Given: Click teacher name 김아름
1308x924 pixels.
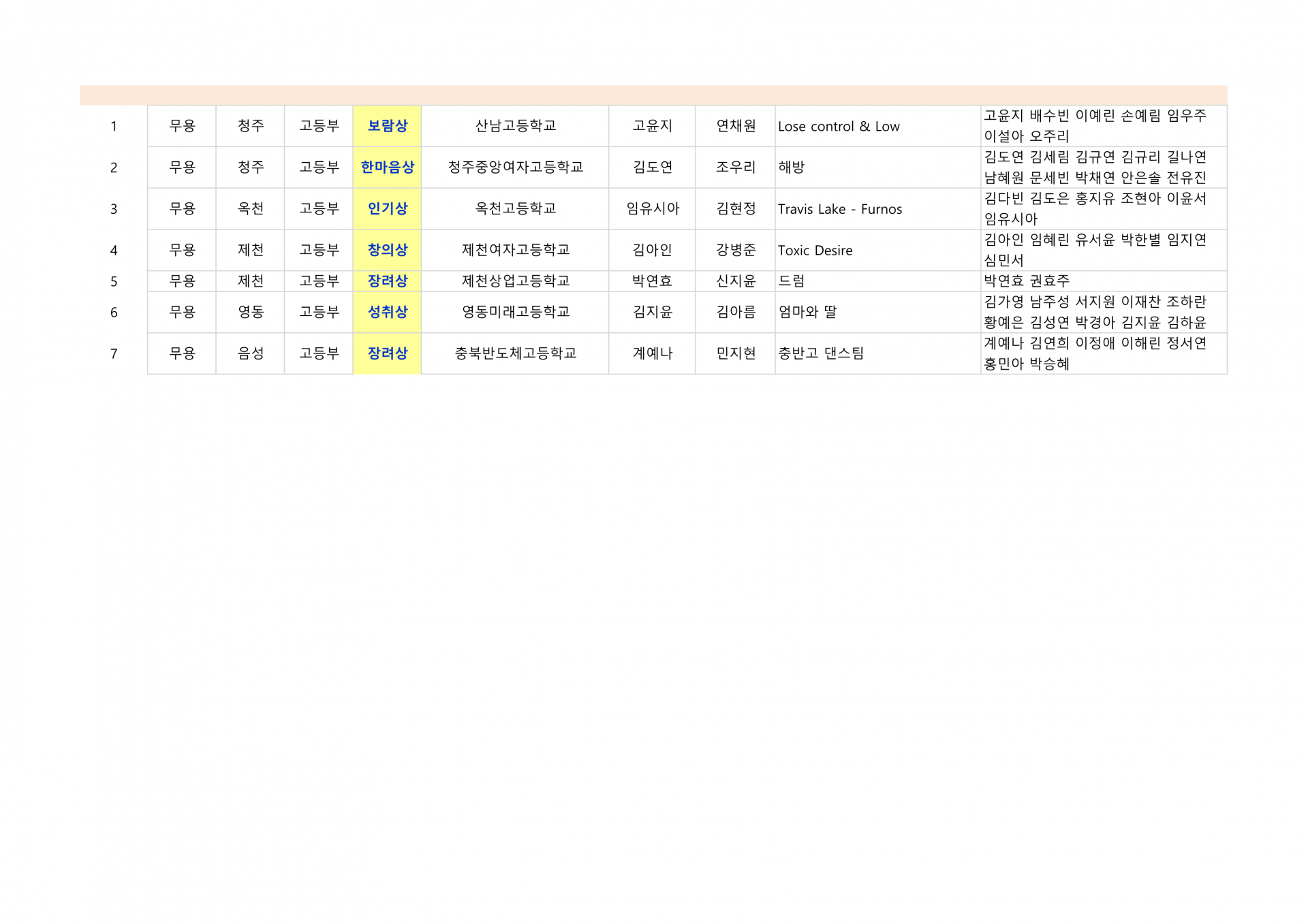Looking at the screenshot, I should click(736, 312).
